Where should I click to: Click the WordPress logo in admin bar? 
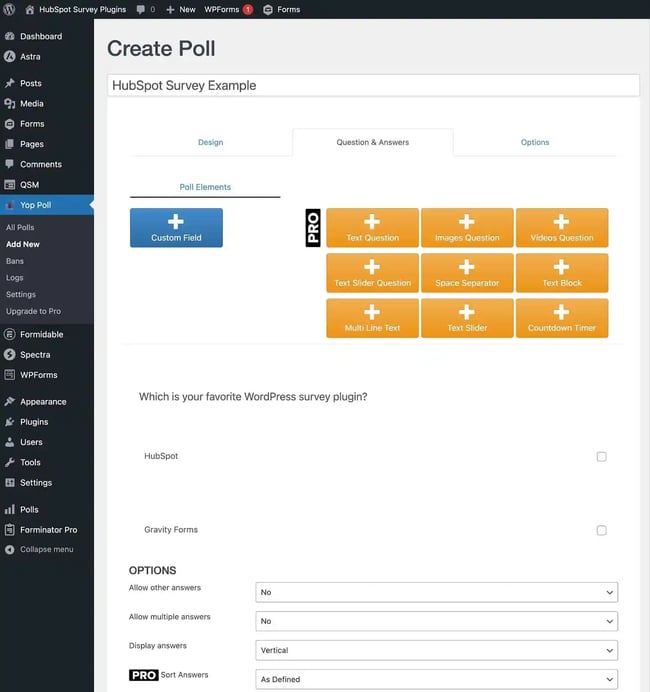coord(9,9)
